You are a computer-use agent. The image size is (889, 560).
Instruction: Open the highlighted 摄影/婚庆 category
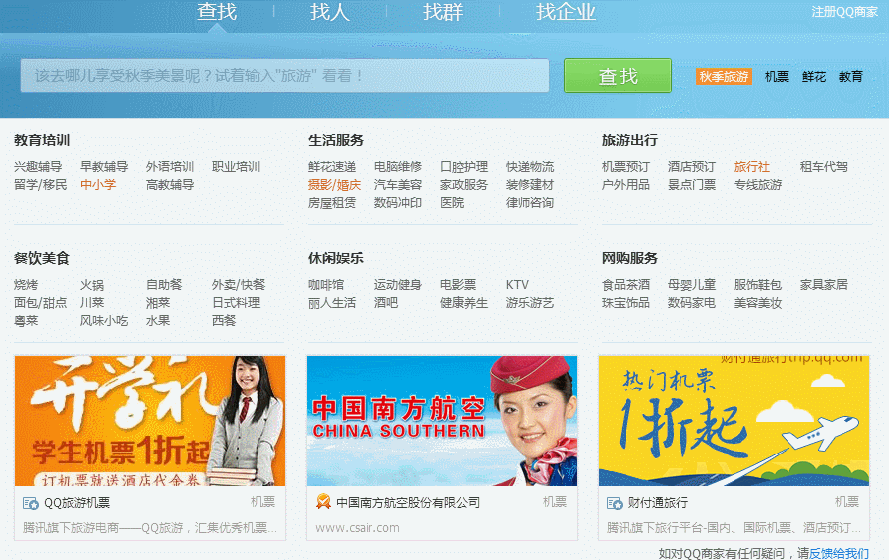pos(335,185)
